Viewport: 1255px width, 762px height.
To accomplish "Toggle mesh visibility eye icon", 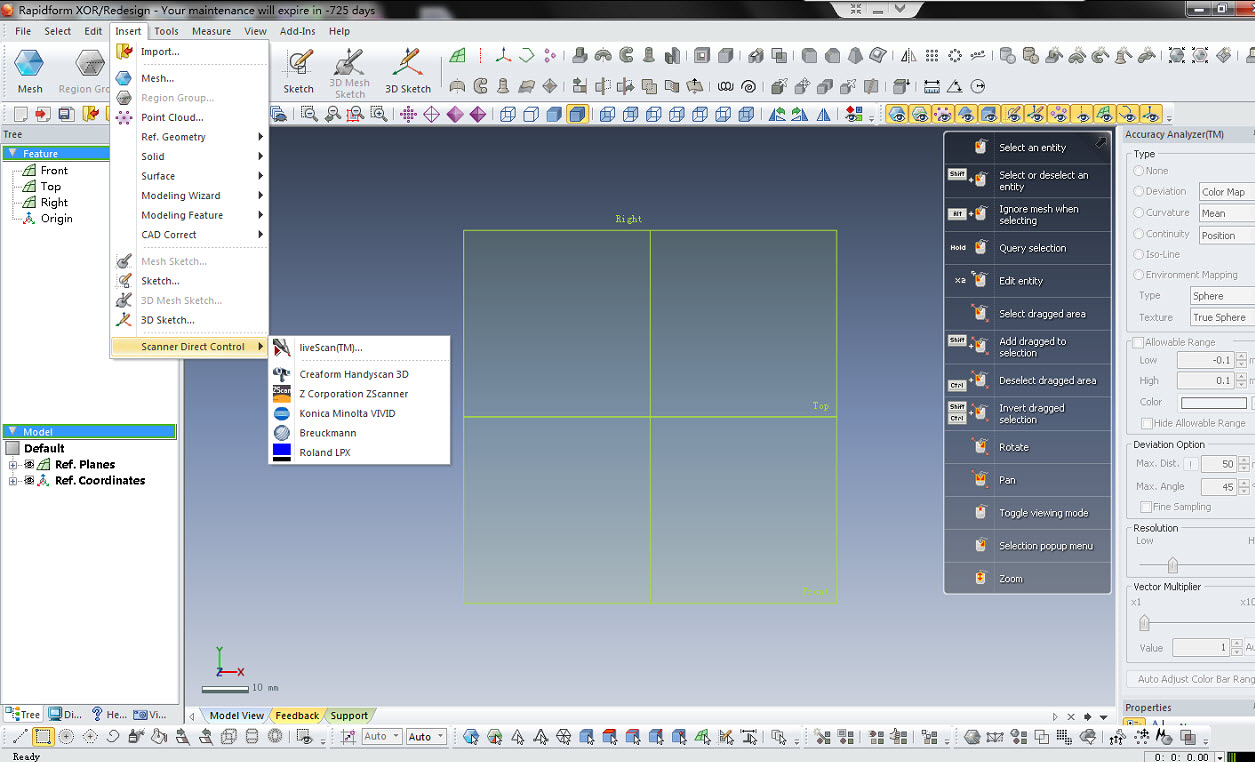I will pos(896,114).
